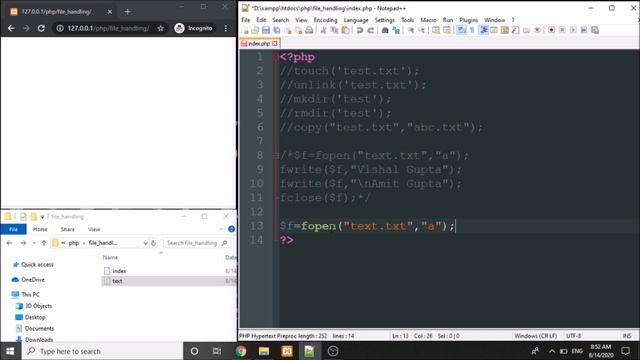Click the Zoom In toolbar icon
This screenshot has width=640, height=360.
(x=411, y=30)
